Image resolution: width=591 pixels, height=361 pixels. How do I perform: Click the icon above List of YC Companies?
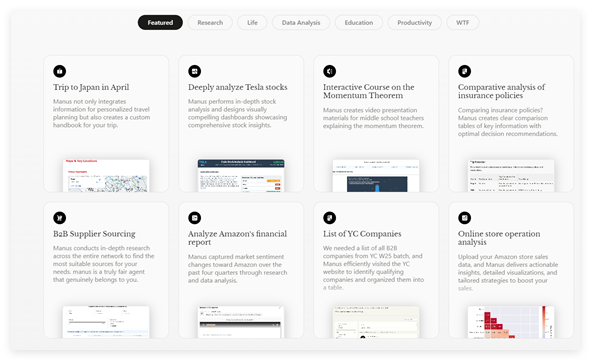pos(329,218)
